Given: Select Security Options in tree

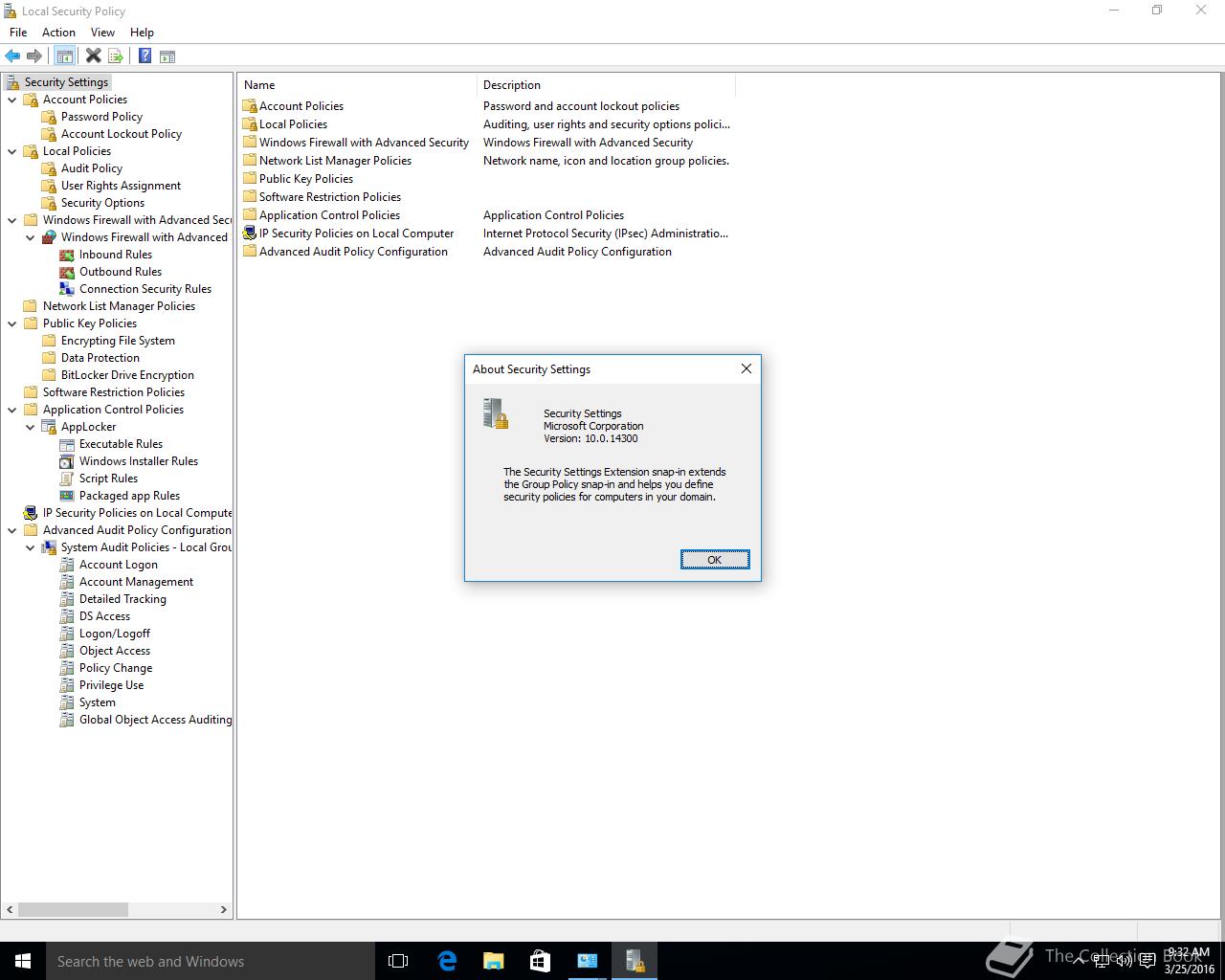Looking at the screenshot, I should tap(102, 203).
